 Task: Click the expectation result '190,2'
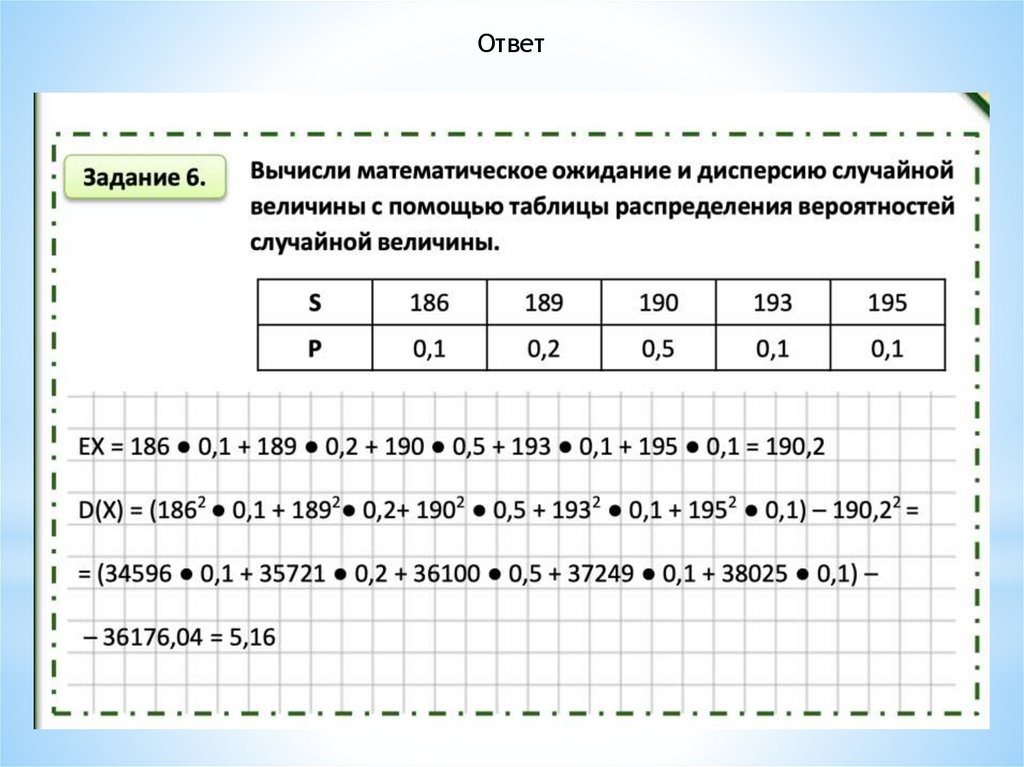pyautogui.click(x=795, y=447)
